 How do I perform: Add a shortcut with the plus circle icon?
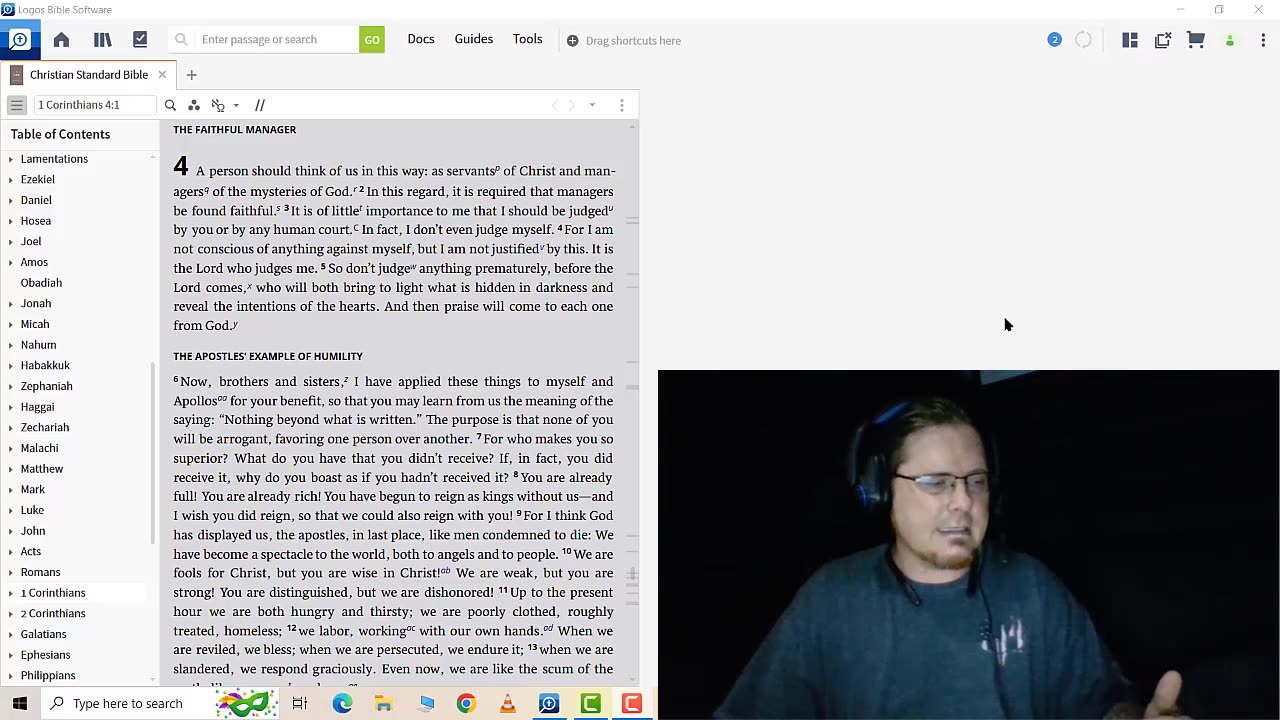tap(572, 41)
